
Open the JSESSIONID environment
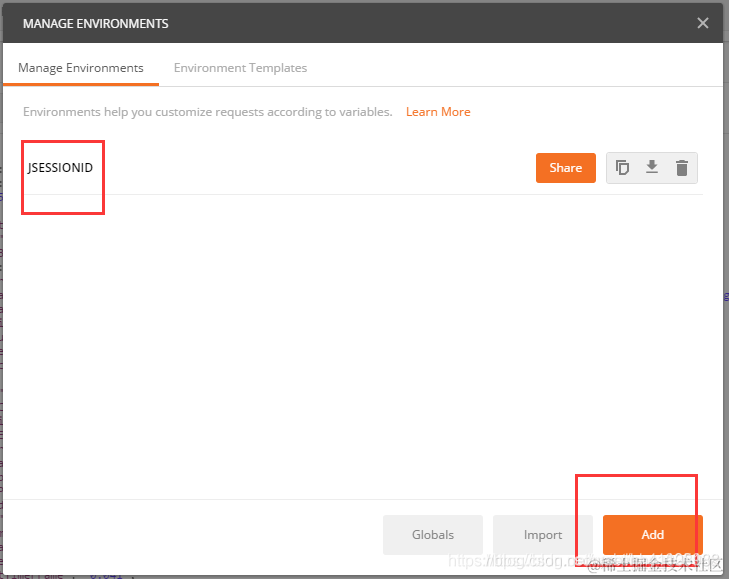(x=60, y=167)
